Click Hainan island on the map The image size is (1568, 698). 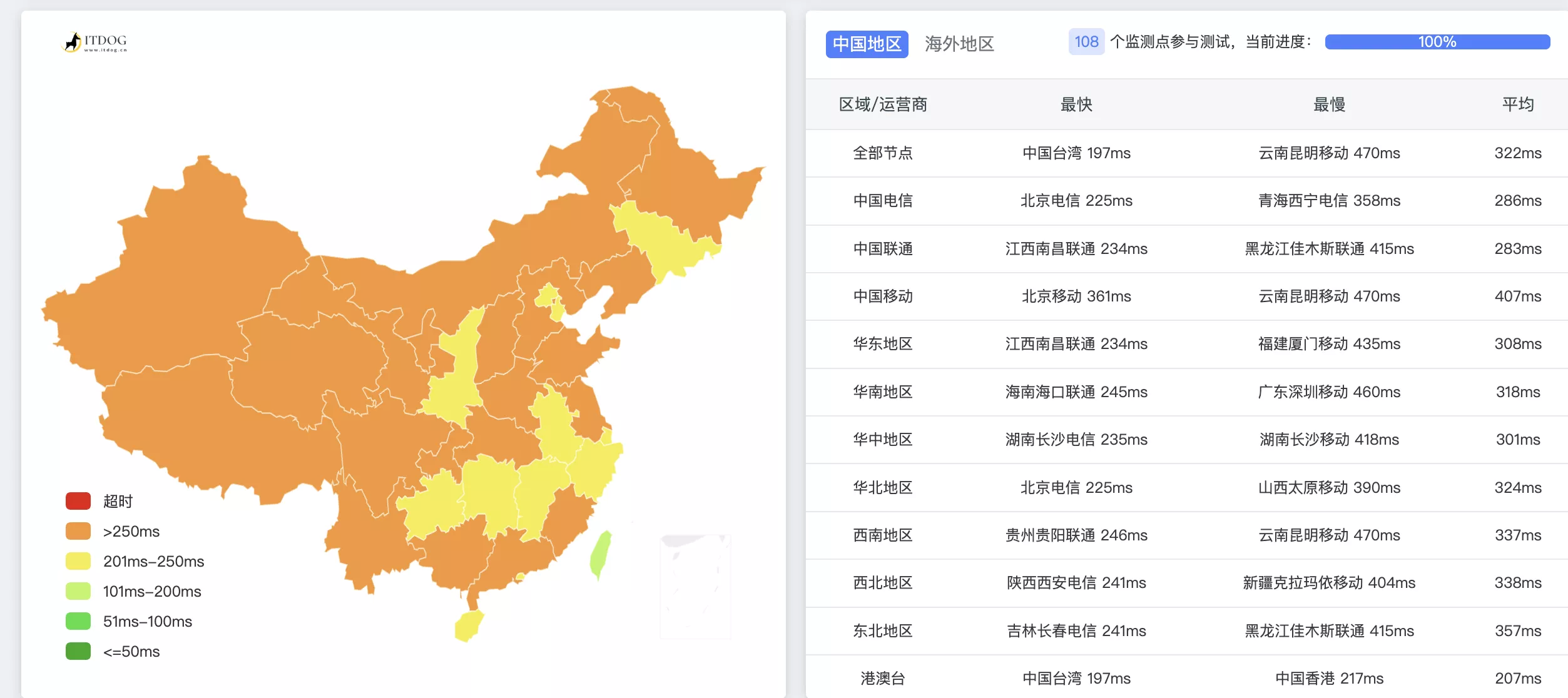point(469,625)
